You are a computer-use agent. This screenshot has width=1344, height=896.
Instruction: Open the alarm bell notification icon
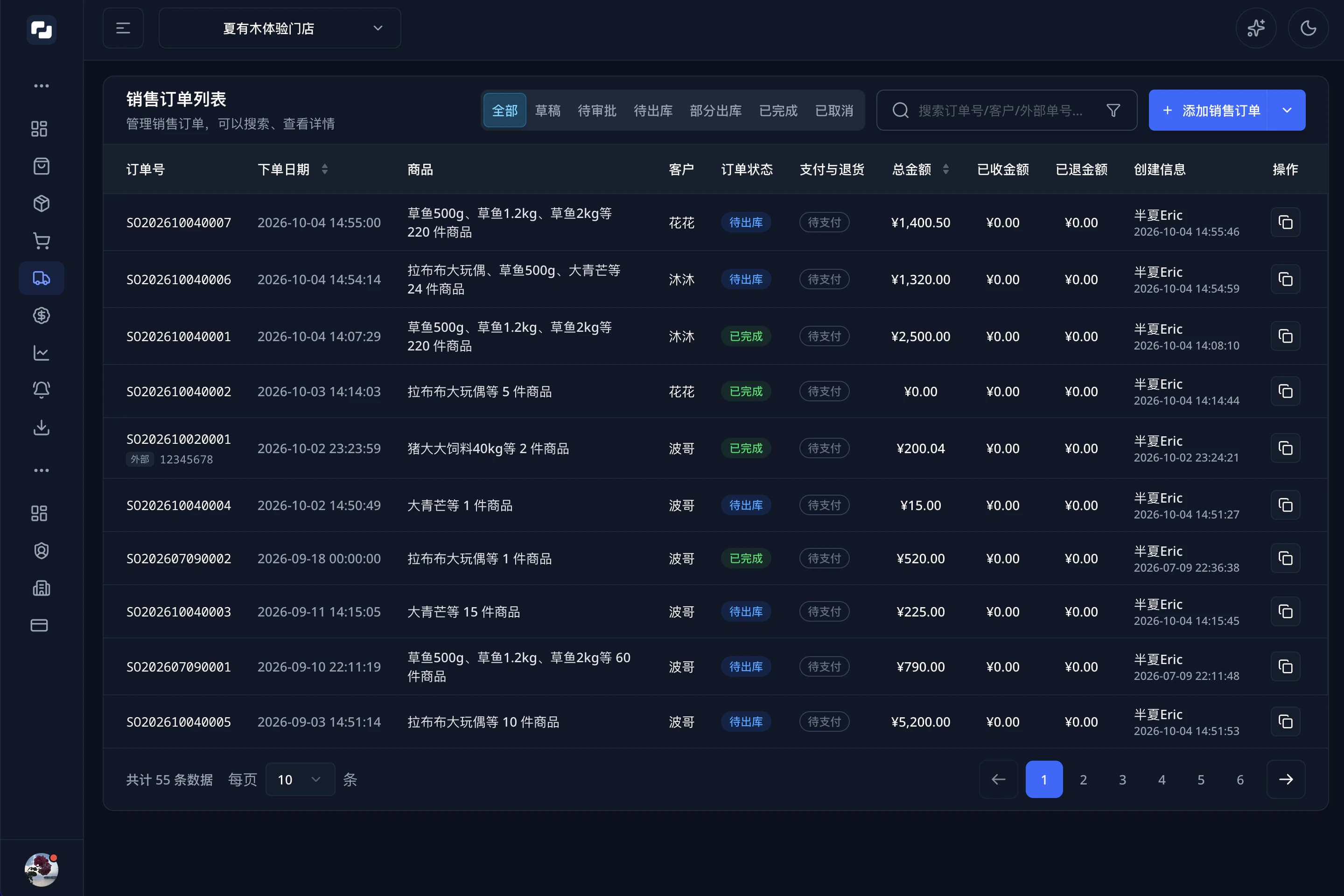(x=41, y=390)
